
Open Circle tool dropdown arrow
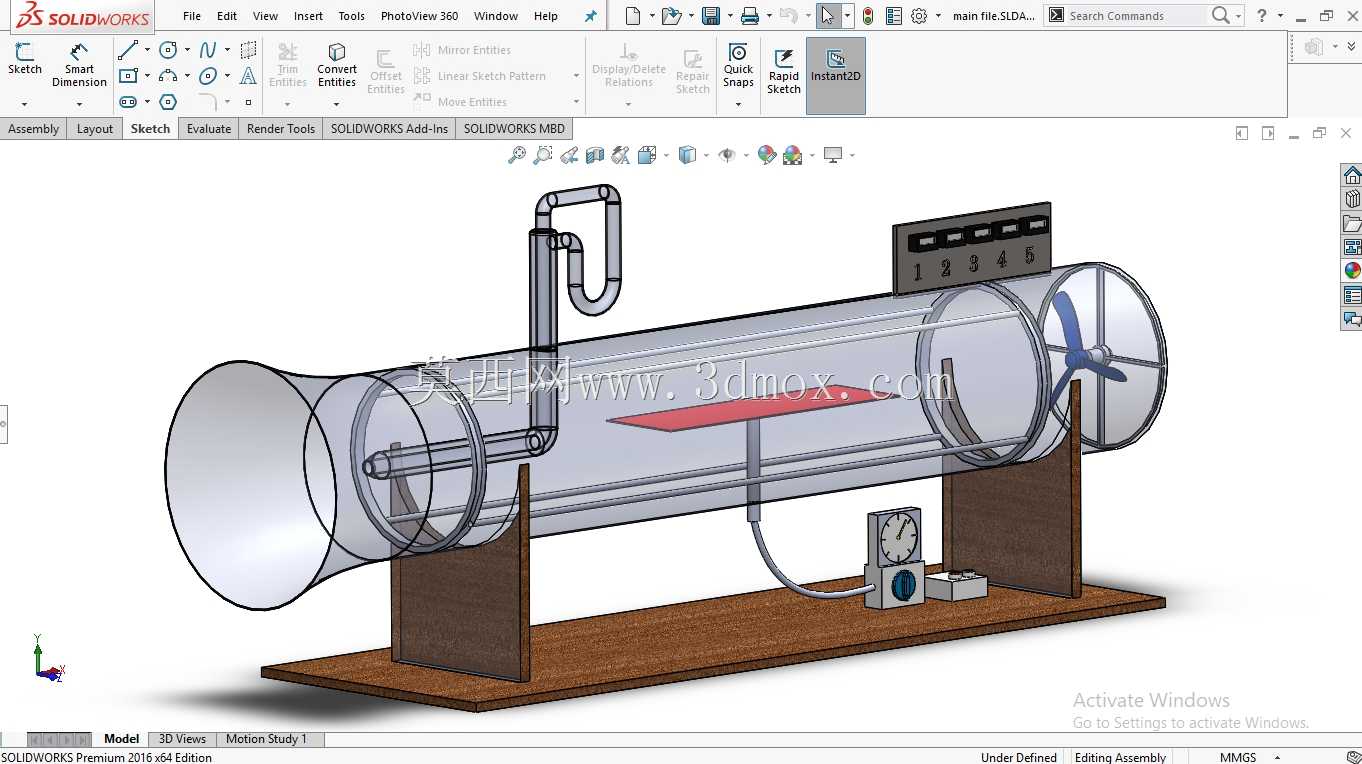click(x=187, y=50)
